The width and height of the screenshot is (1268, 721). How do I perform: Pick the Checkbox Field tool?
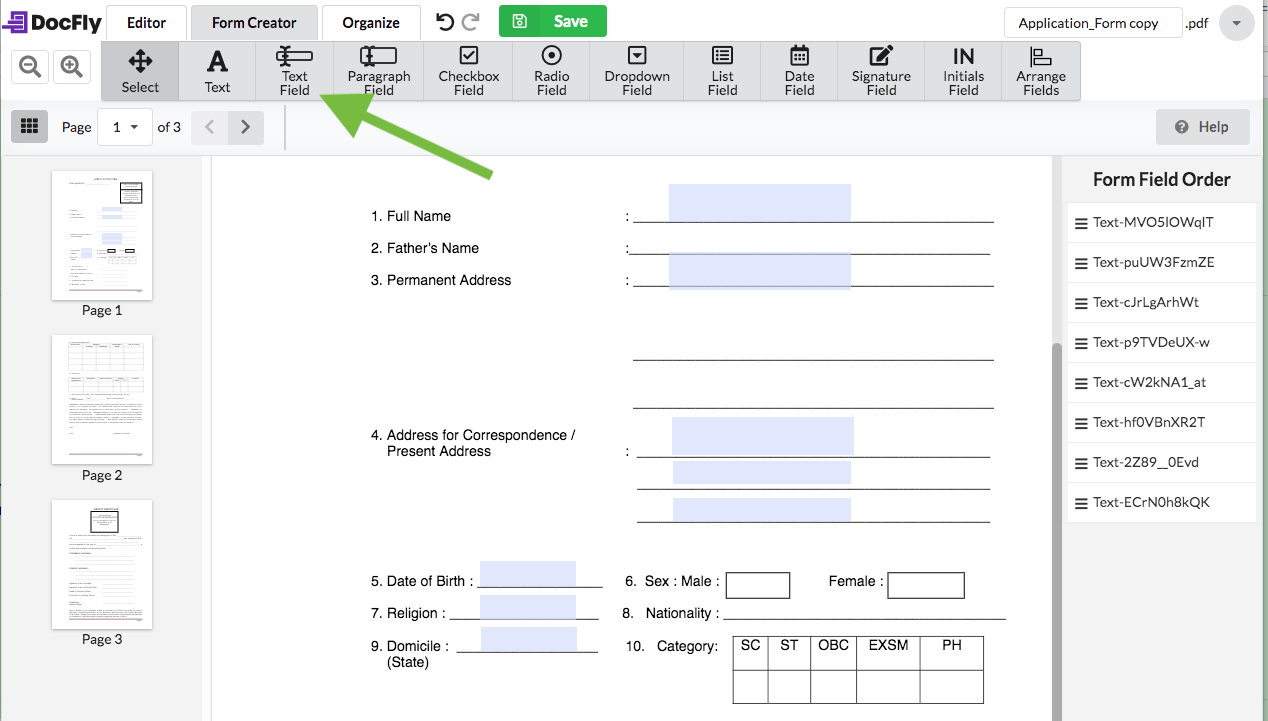tap(468, 71)
